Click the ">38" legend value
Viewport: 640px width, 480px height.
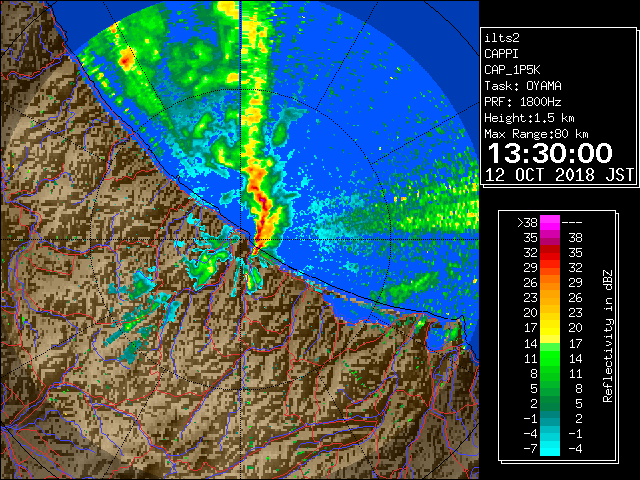527,223
